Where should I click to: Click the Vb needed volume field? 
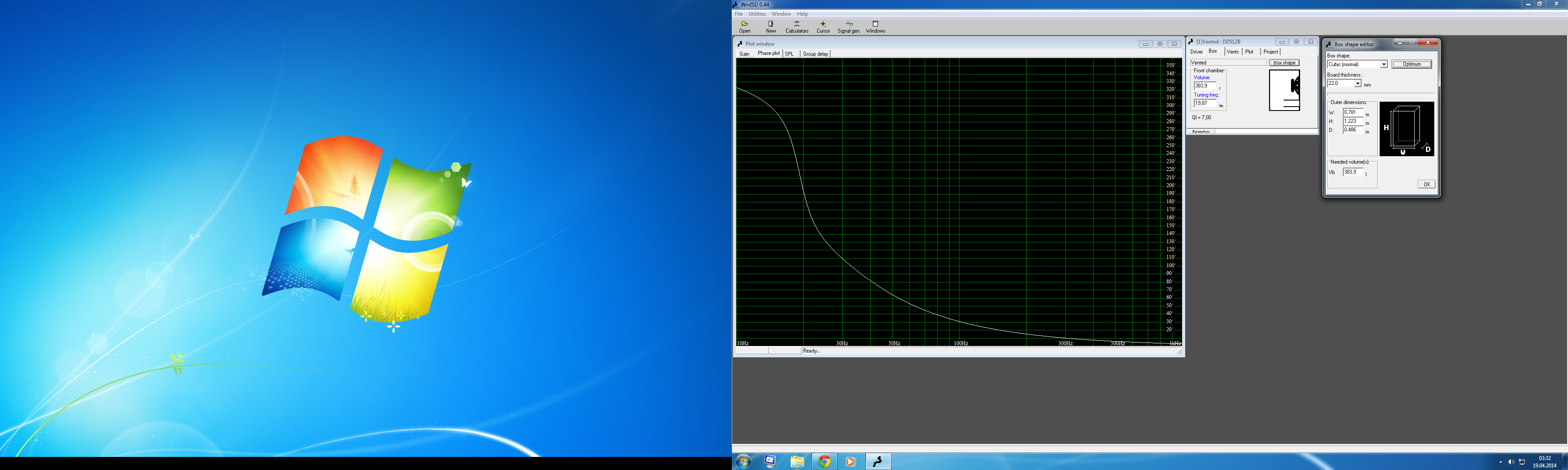pos(1353,172)
